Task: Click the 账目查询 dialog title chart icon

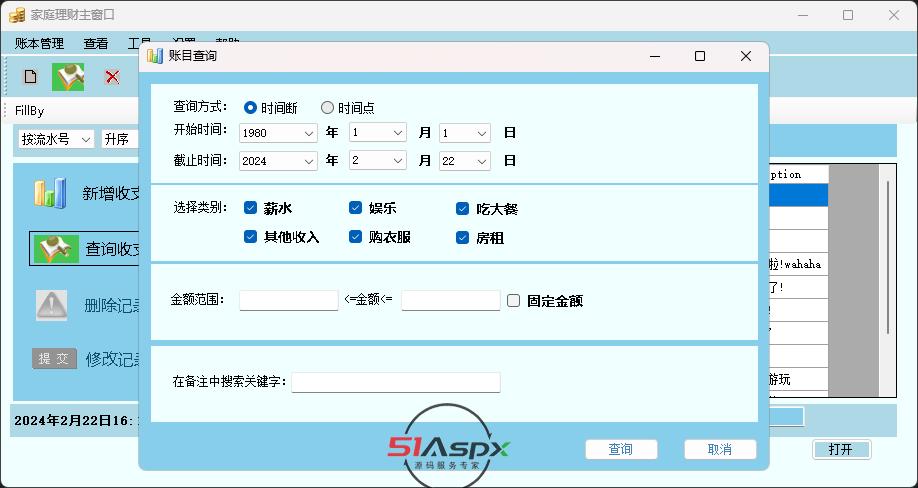Action: 155,56
